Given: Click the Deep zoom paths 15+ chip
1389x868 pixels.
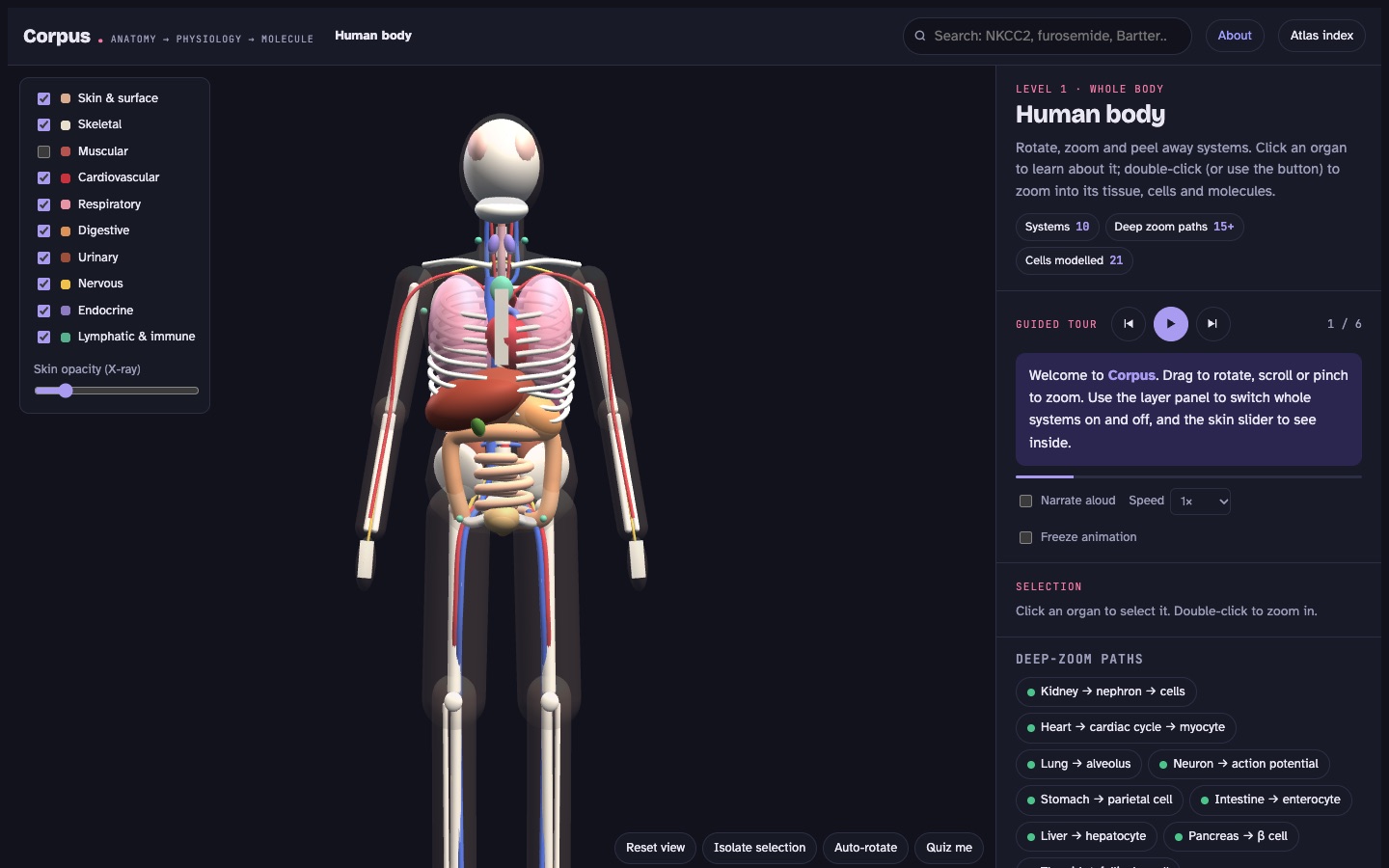Looking at the screenshot, I should [1174, 227].
